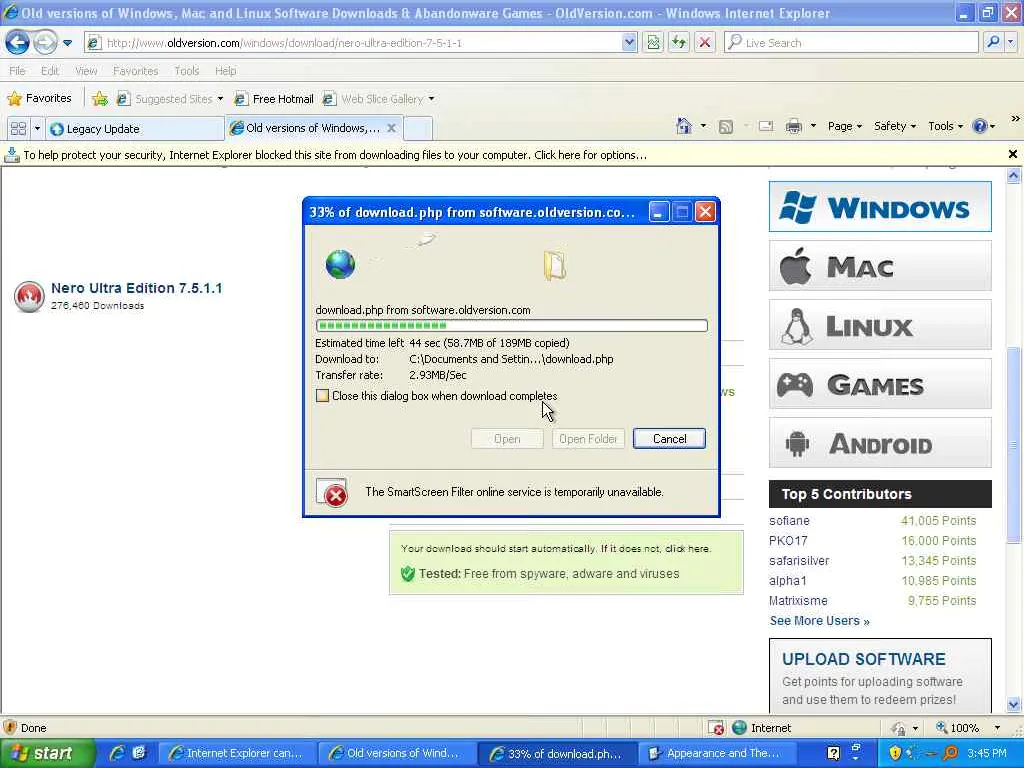The image size is (1024, 768).
Task: Click the Home icon in command bar
Action: pyautogui.click(x=684, y=126)
